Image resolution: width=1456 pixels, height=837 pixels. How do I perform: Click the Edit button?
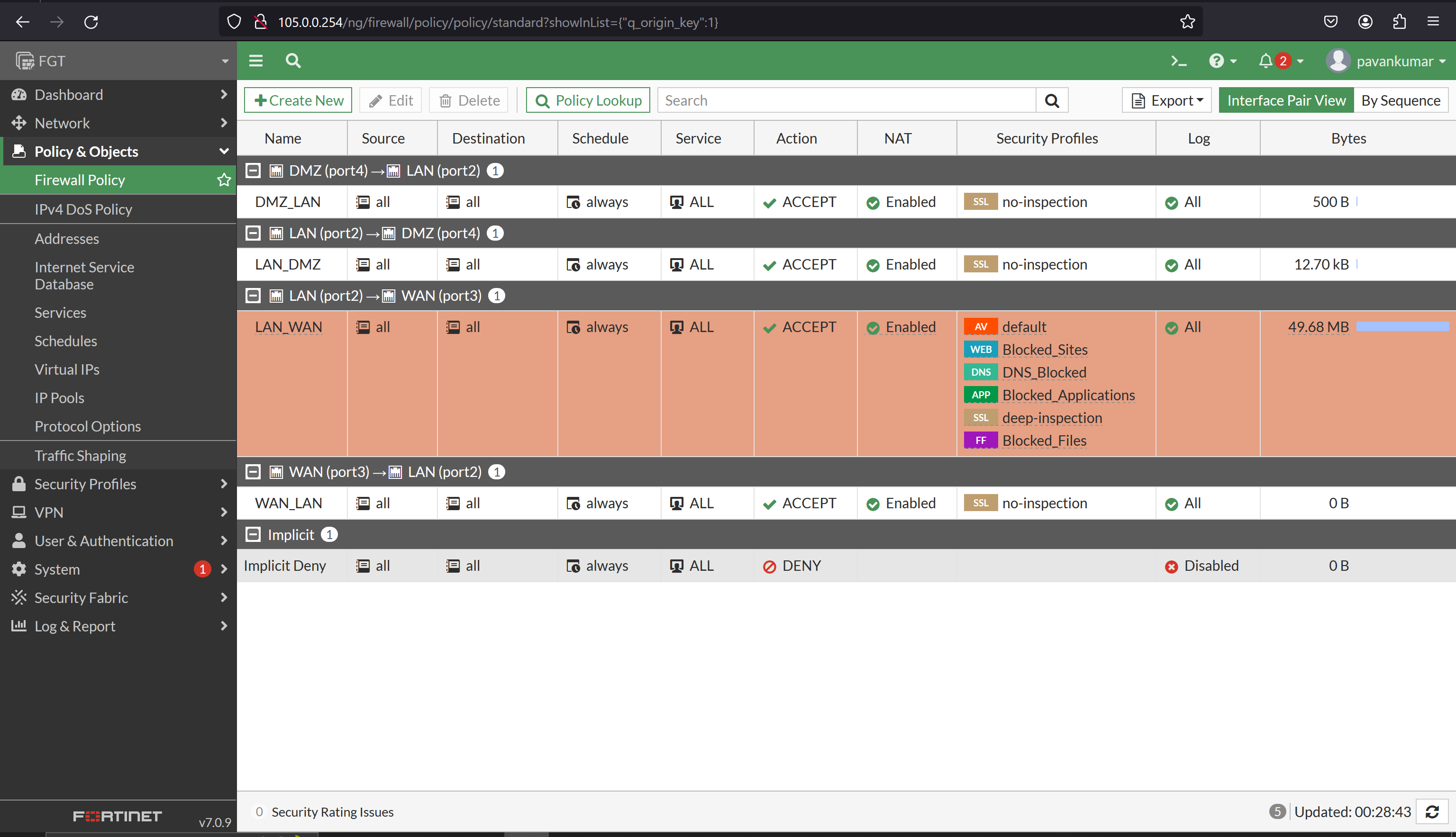391,100
